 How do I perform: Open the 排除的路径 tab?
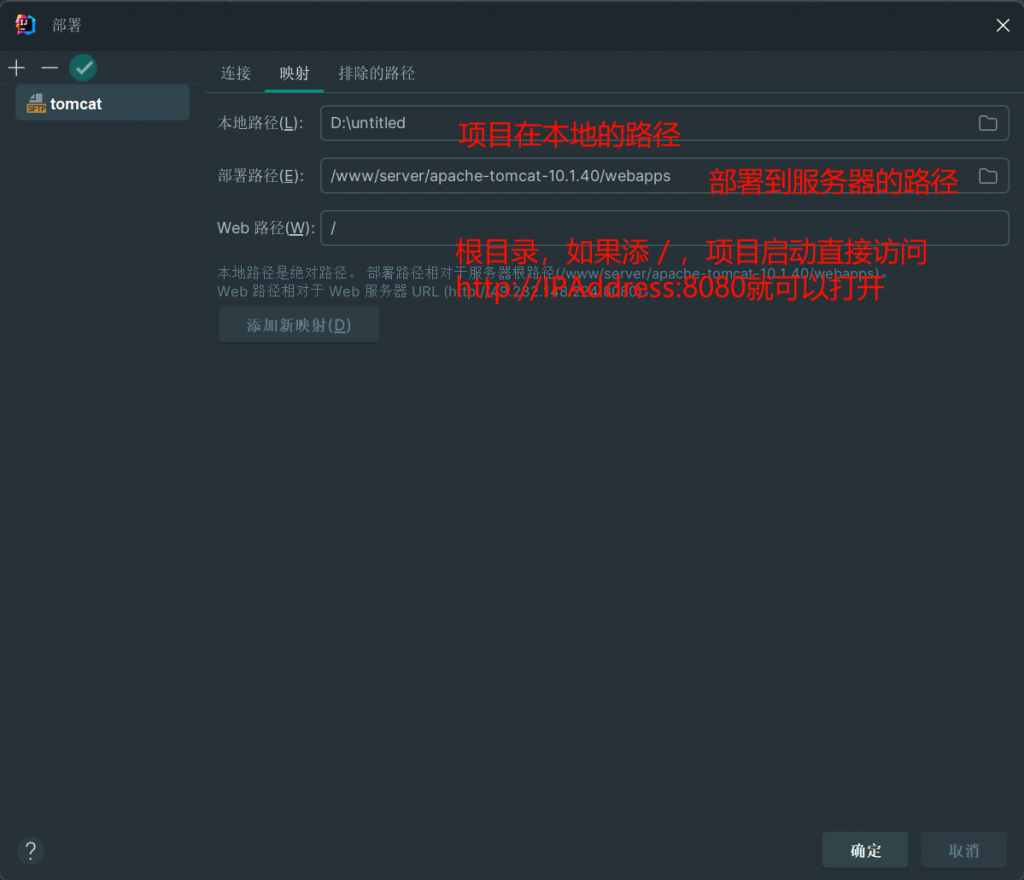pos(376,73)
